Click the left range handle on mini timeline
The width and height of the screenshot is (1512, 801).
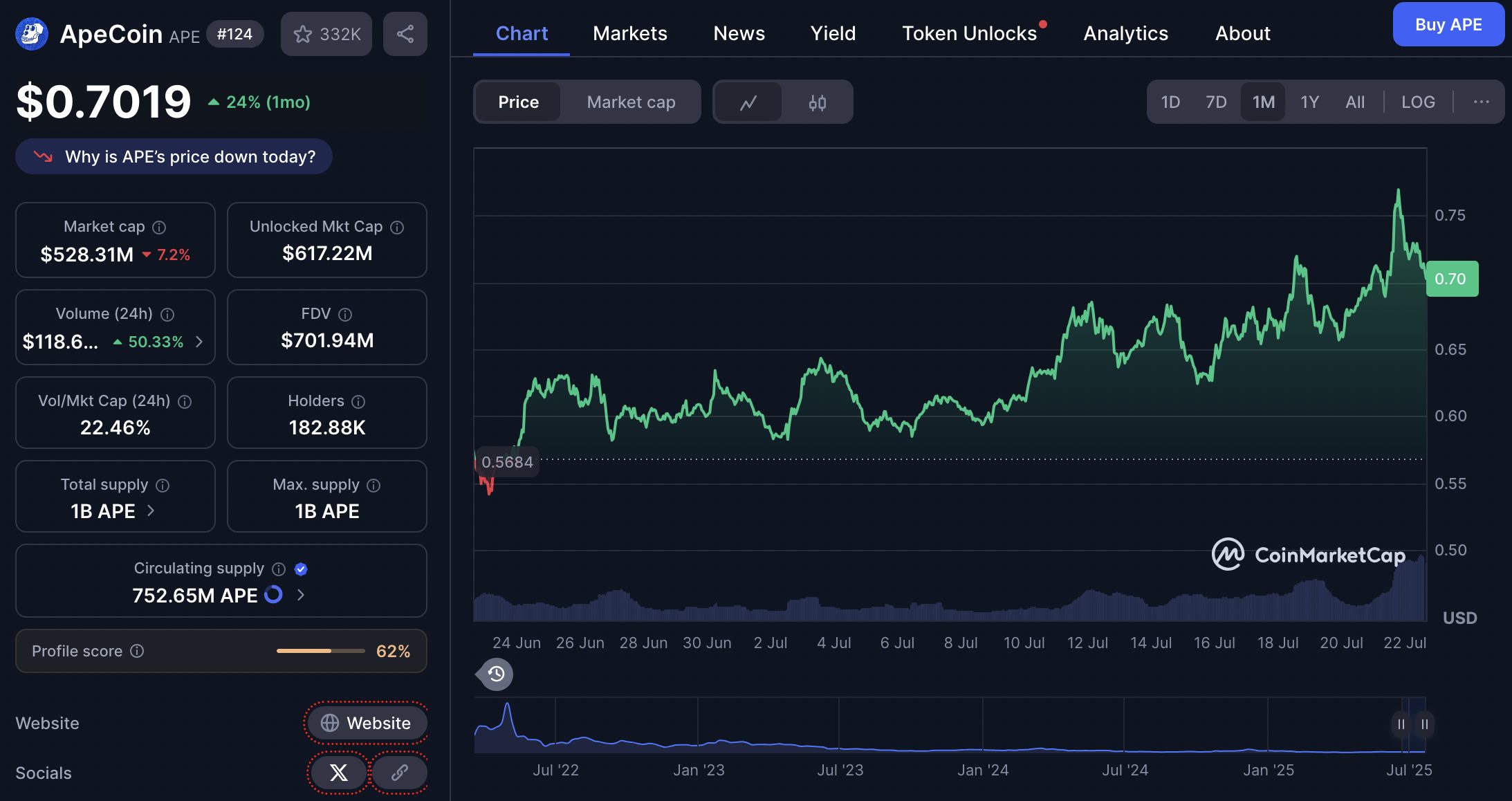1401,724
